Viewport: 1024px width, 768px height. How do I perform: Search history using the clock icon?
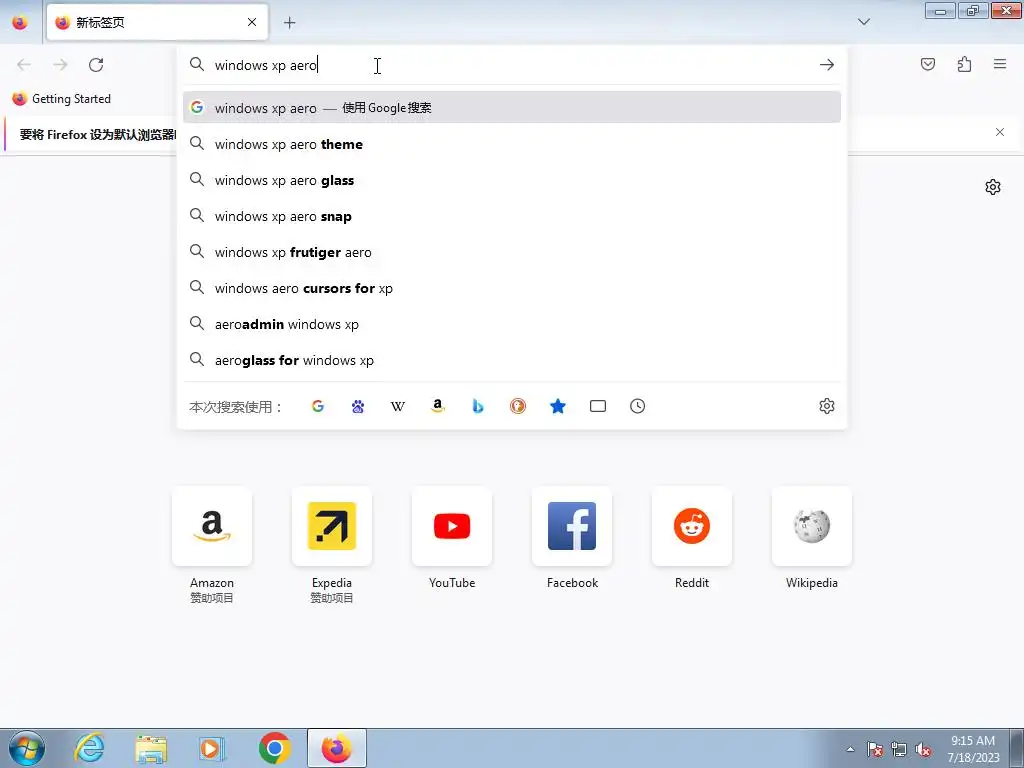(x=637, y=406)
